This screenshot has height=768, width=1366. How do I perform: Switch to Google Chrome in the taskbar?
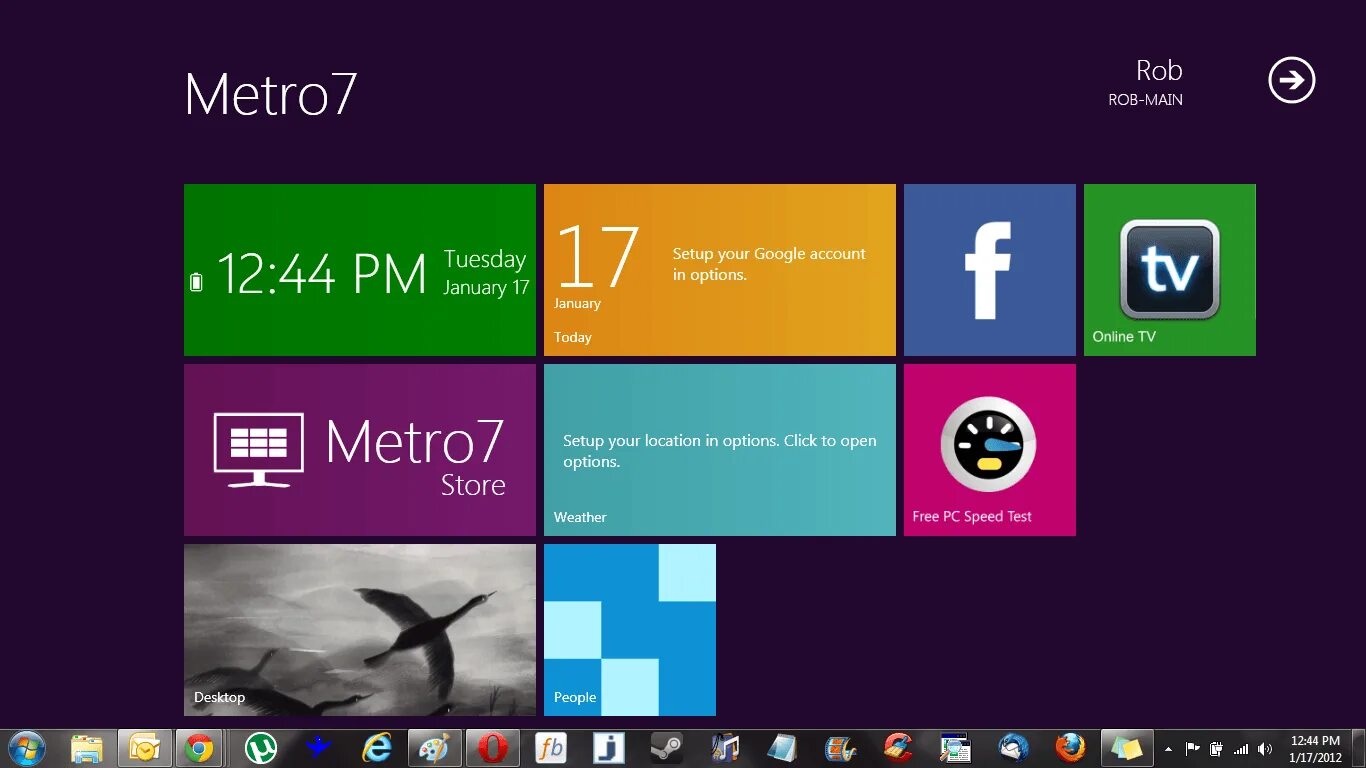pyautogui.click(x=199, y=748)
